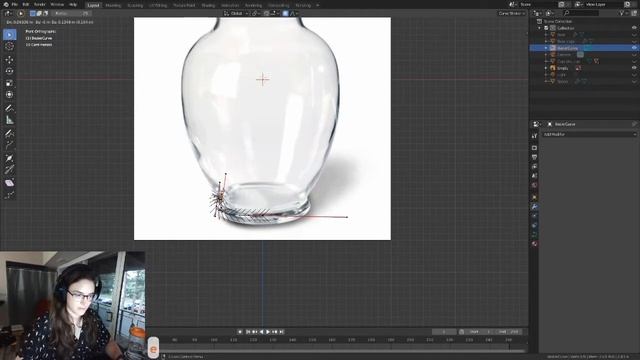Open the Render properties tab
Screen dimensions: 640x360
pyautogui.click(x=534, y=148)
